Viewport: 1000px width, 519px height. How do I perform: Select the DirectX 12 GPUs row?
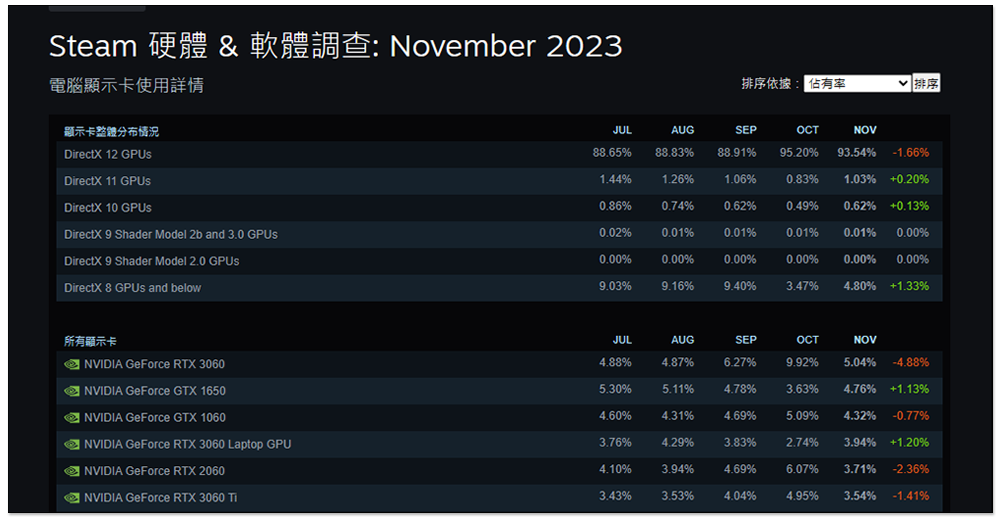499,154
